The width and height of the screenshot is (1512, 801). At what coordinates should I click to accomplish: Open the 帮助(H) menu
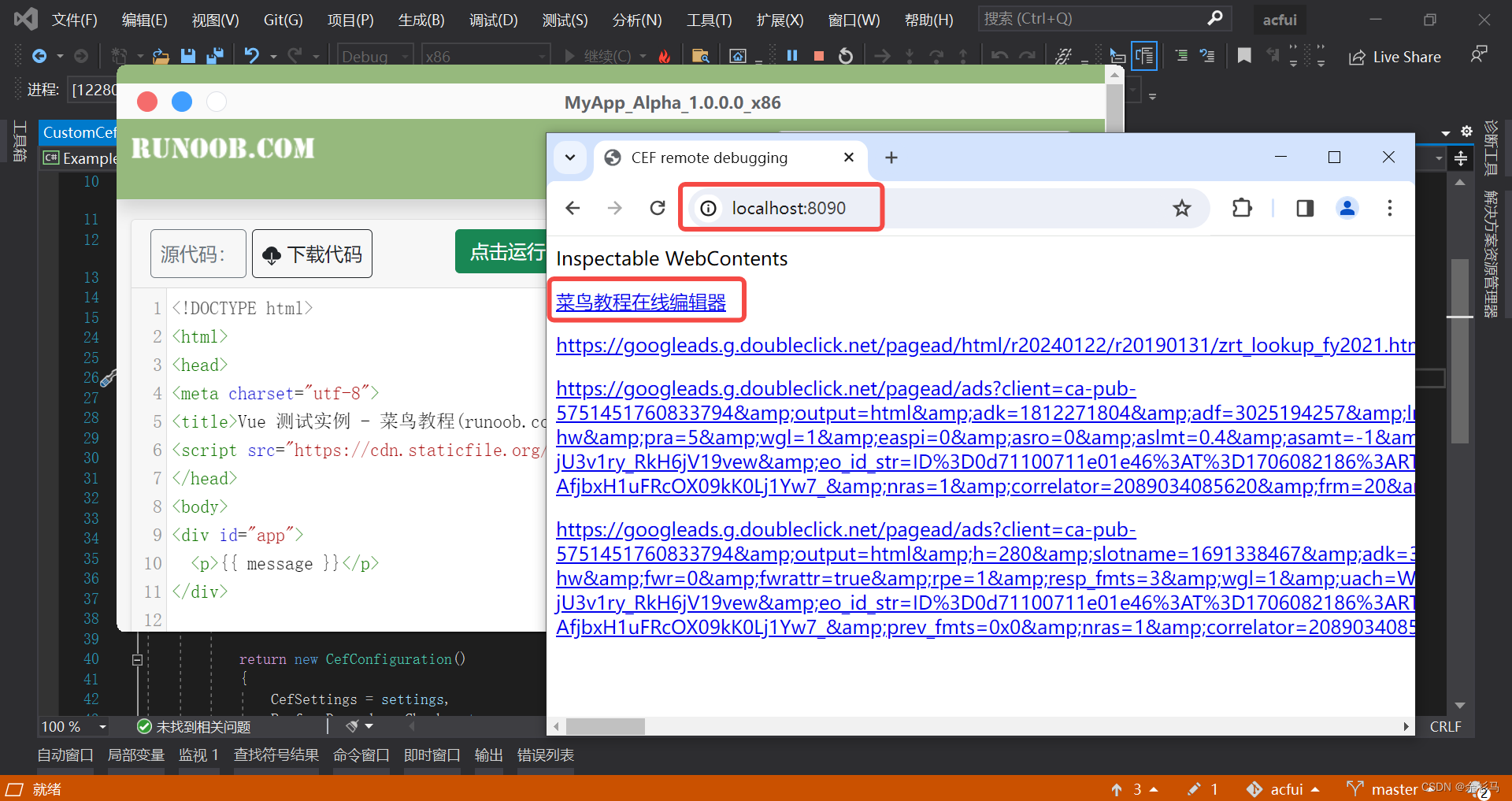point(929,20)
